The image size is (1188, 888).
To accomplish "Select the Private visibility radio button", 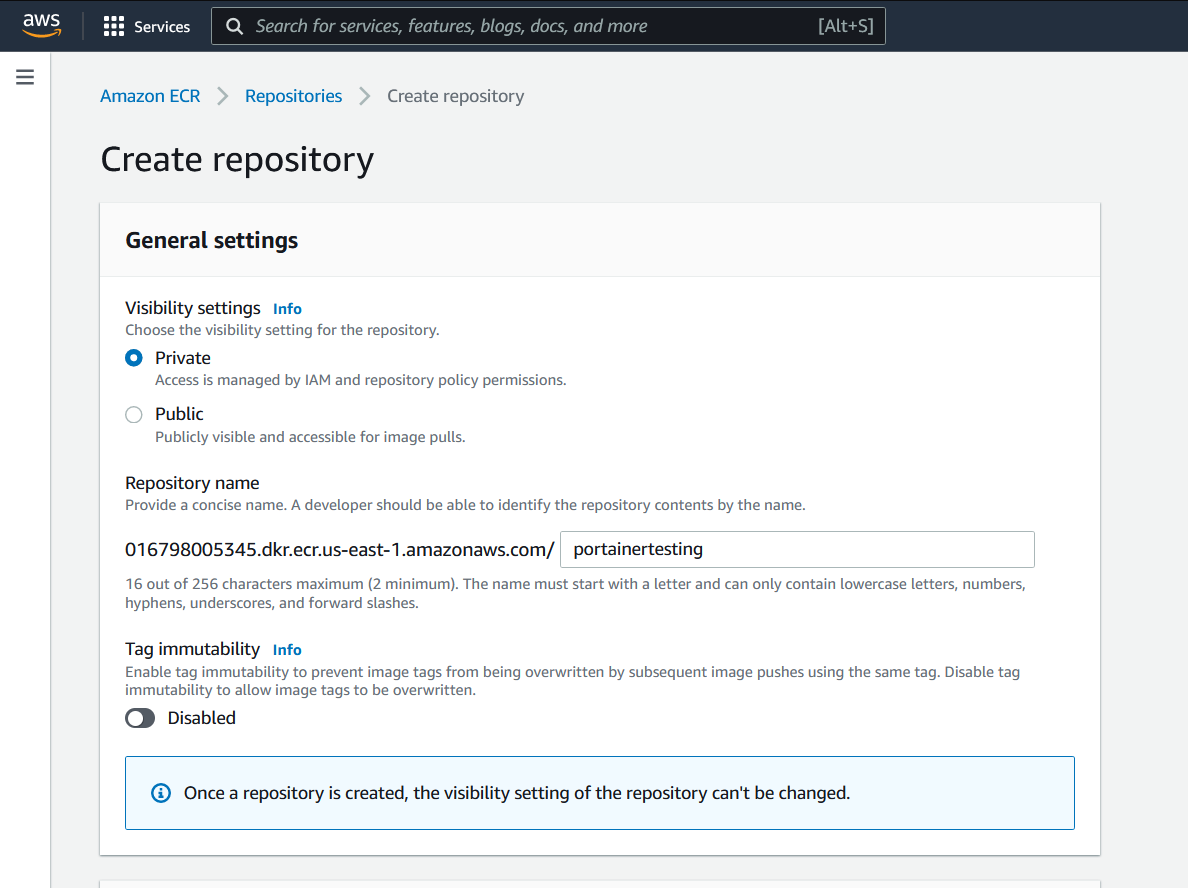I will 133,358.
